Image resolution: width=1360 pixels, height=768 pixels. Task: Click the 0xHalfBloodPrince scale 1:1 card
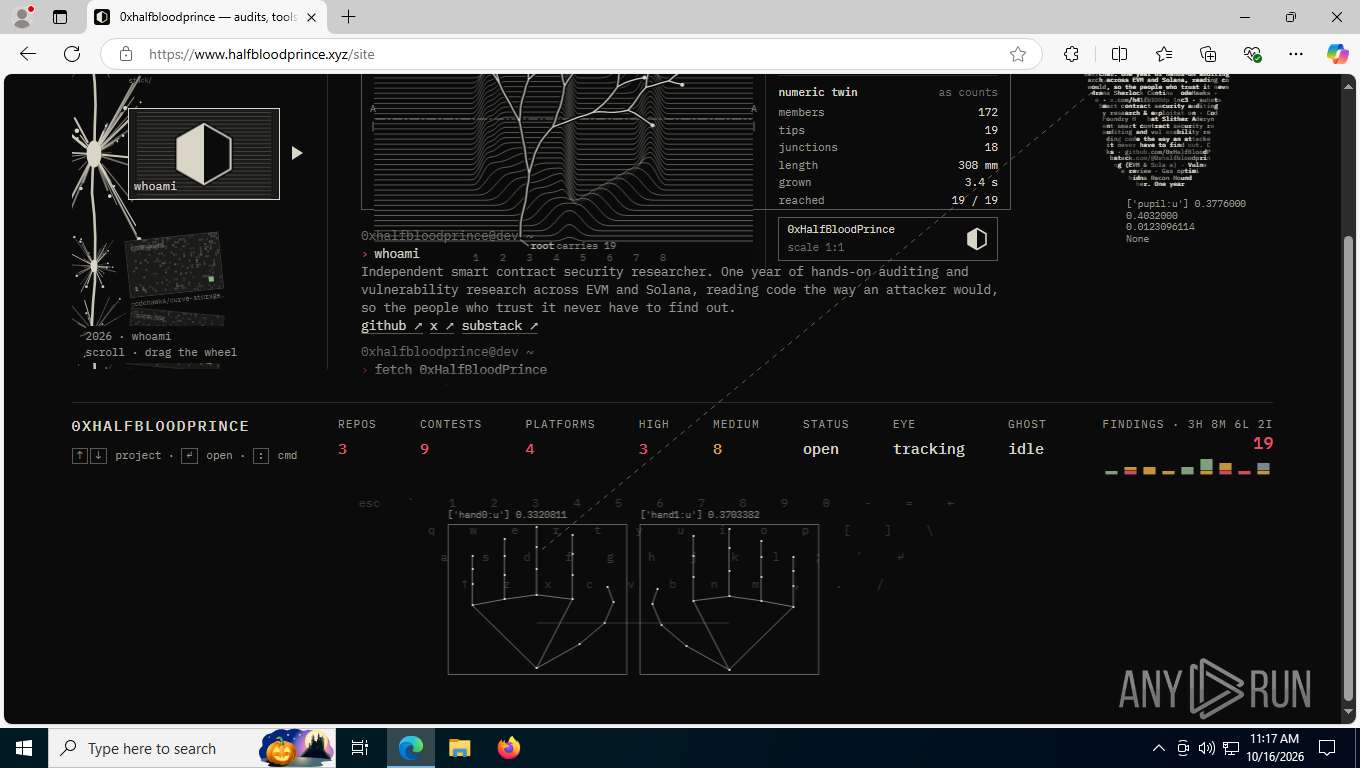coord(888,238)
